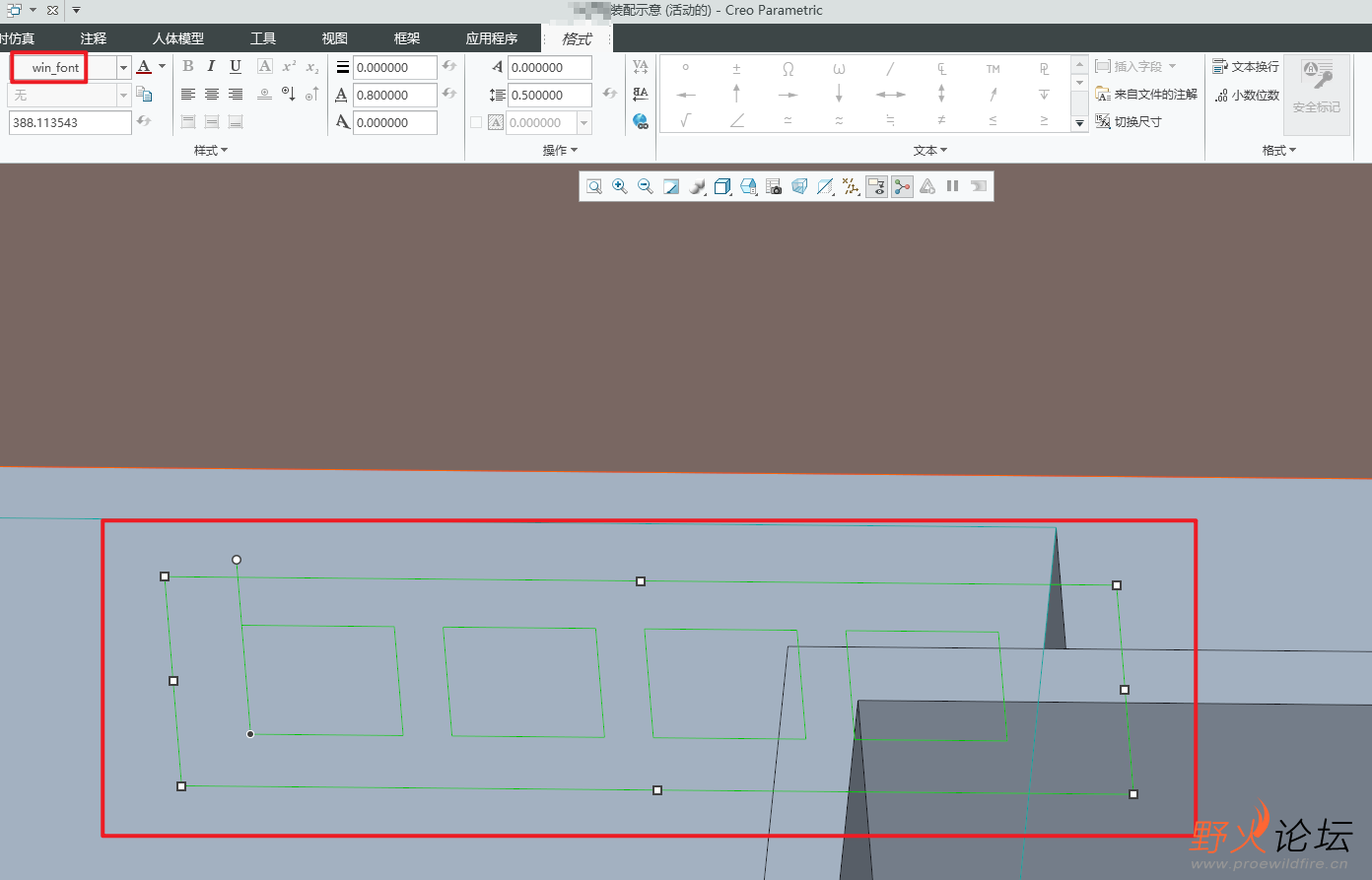Click the perspective view box icon

[799, 186]
